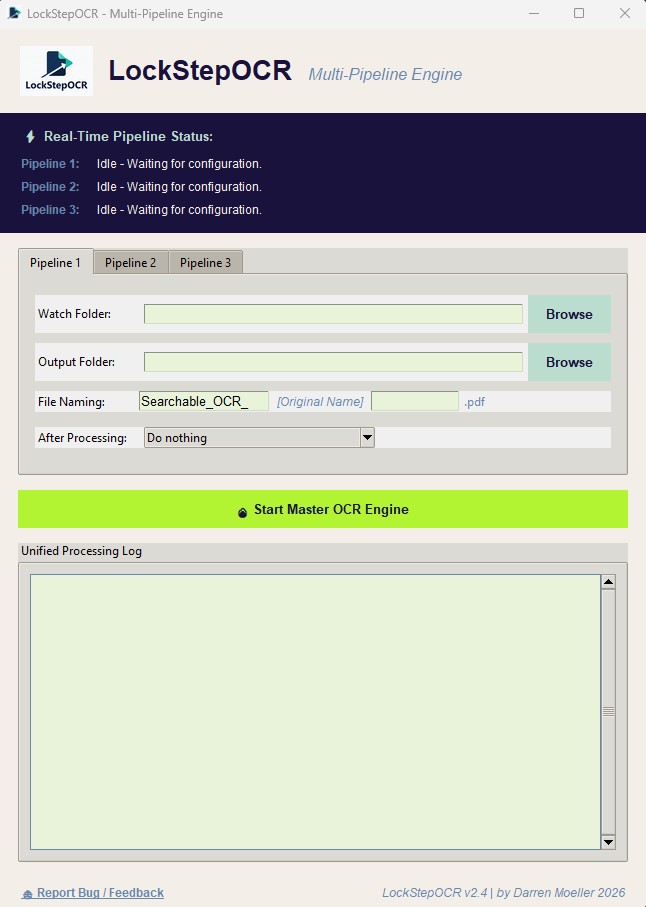Open the After Processing dropdown arrow
Screen dimensions: 646x907
tap(367, 438)
